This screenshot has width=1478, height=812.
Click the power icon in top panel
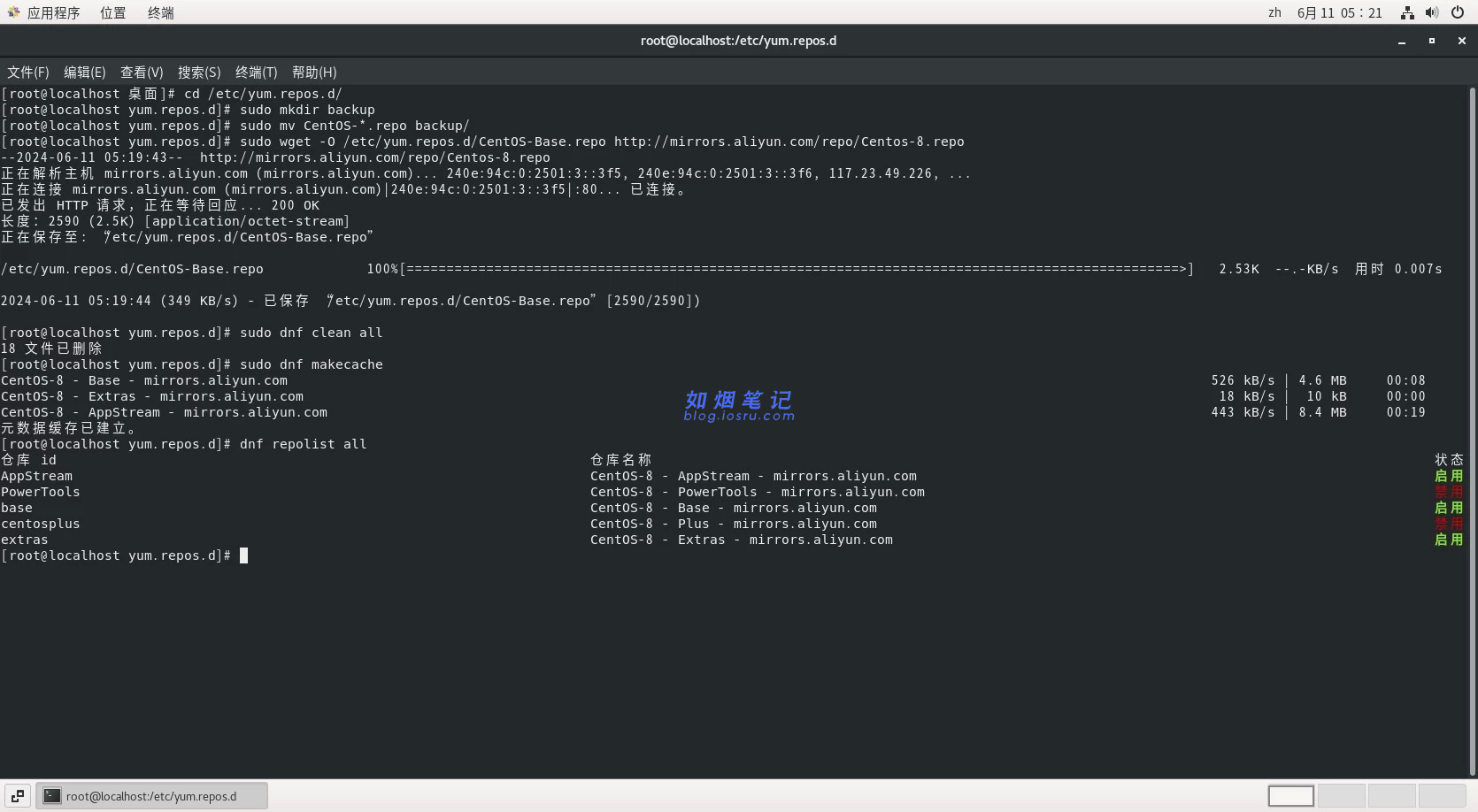click(1458, 12)
